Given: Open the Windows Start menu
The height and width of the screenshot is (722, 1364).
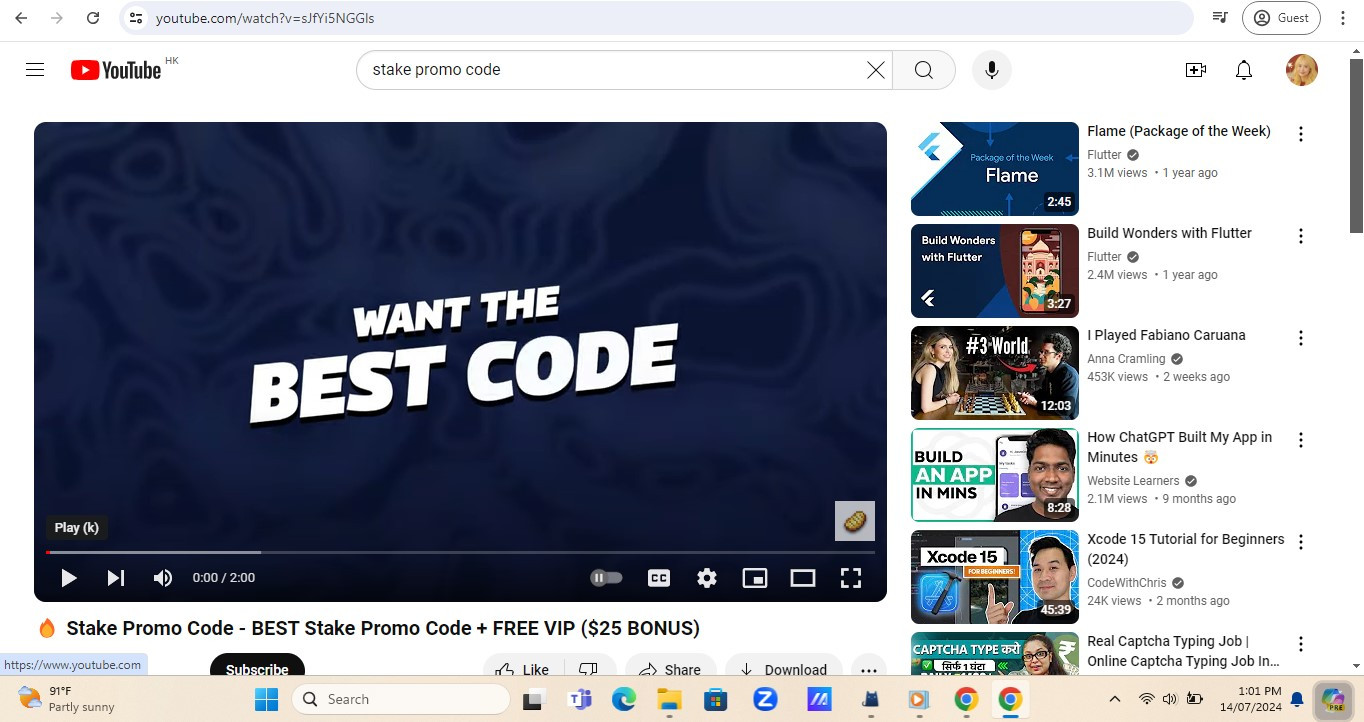Looking at the screenshot, I should point(266,699).
